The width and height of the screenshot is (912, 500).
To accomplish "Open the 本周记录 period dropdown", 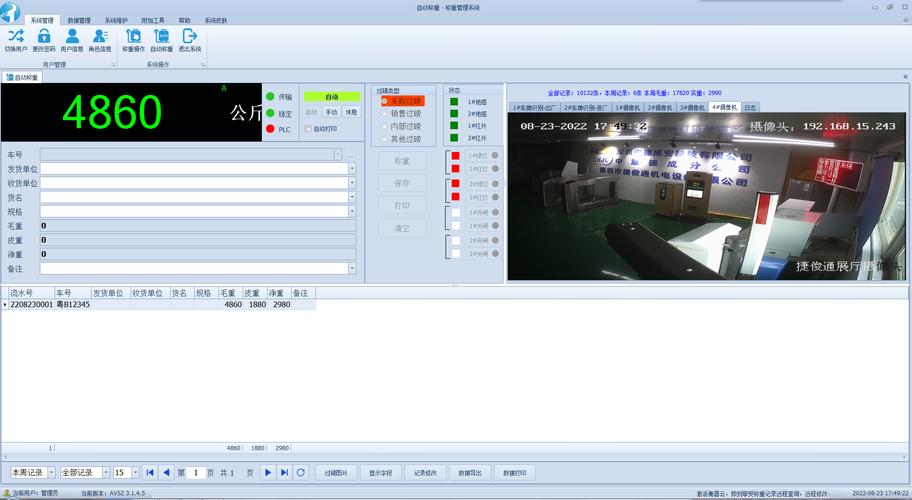I will coord(50,472).
